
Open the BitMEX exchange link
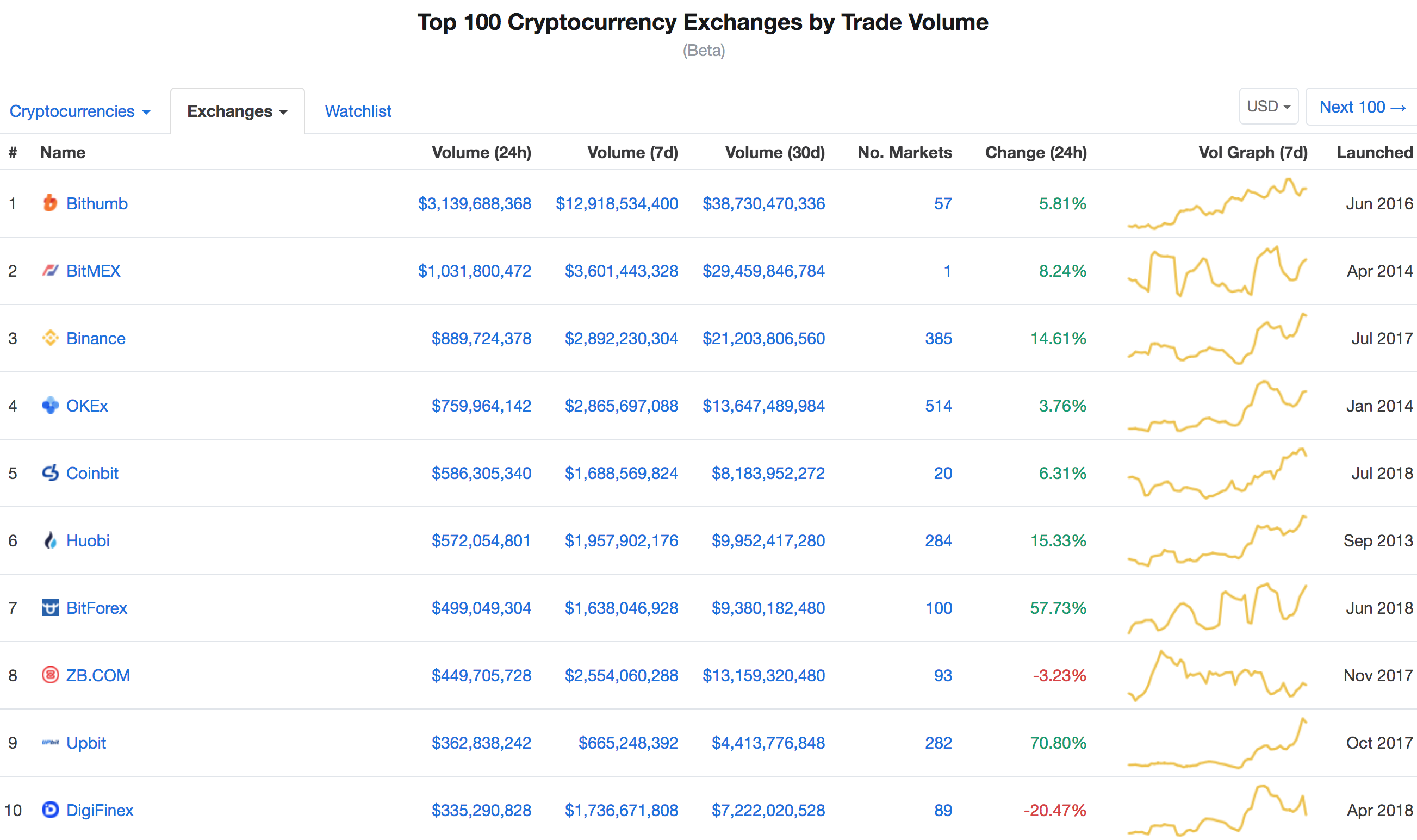click(94, 271)
